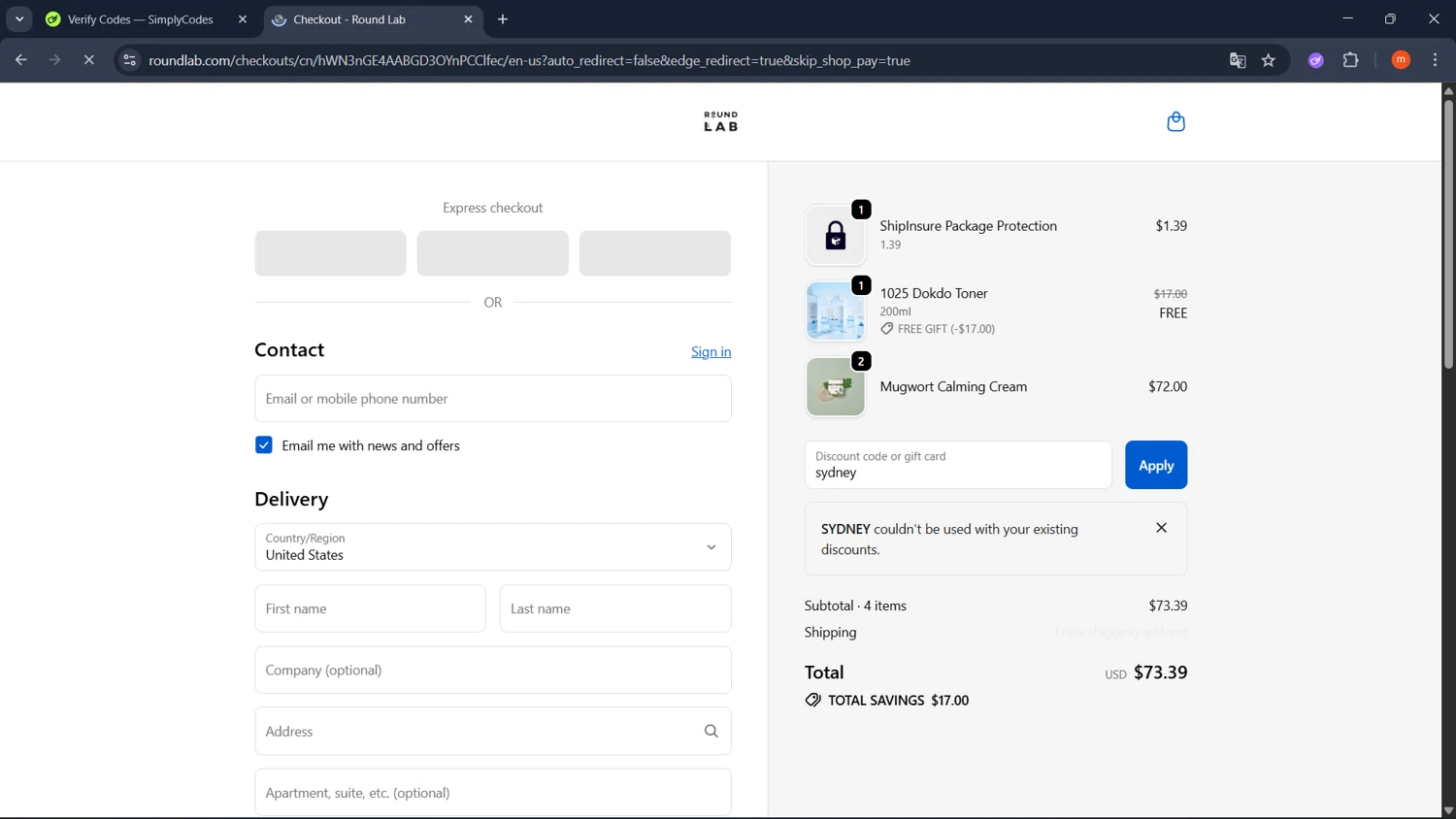1456x819 pixels.
Task: Click the total savings tag icon
Action: [x=812, y=700]
